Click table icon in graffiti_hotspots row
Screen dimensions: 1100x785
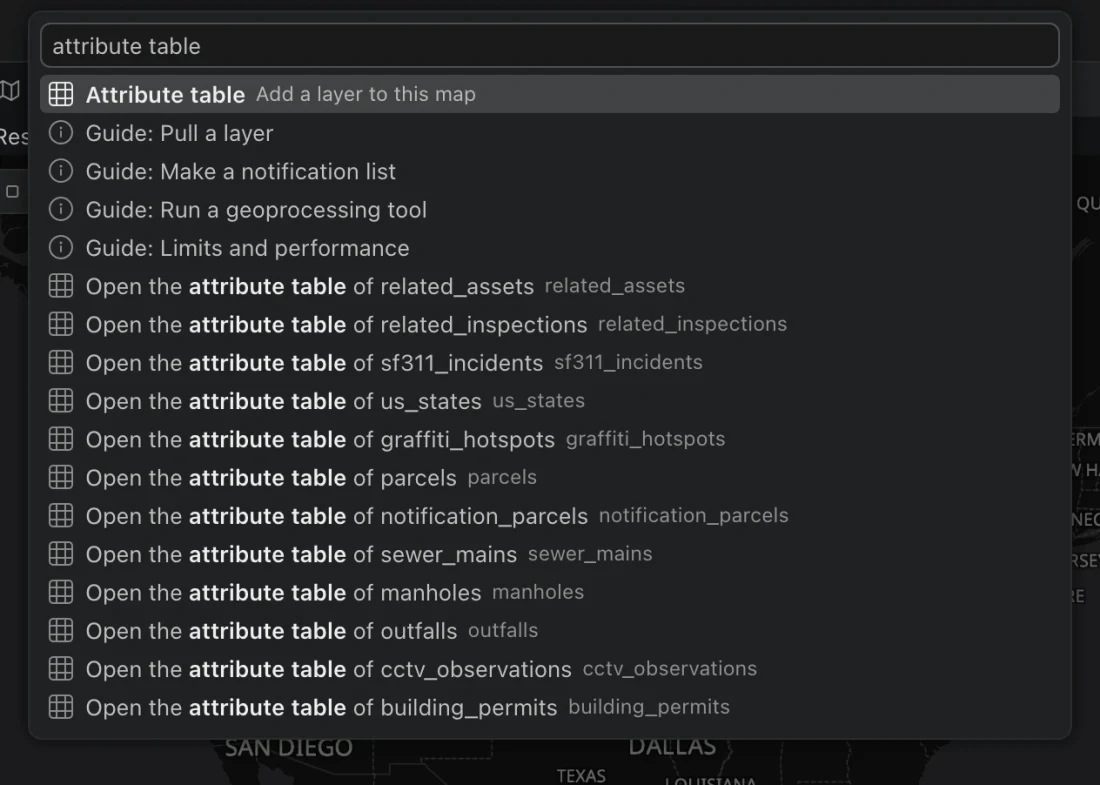(x=61, y=438)
